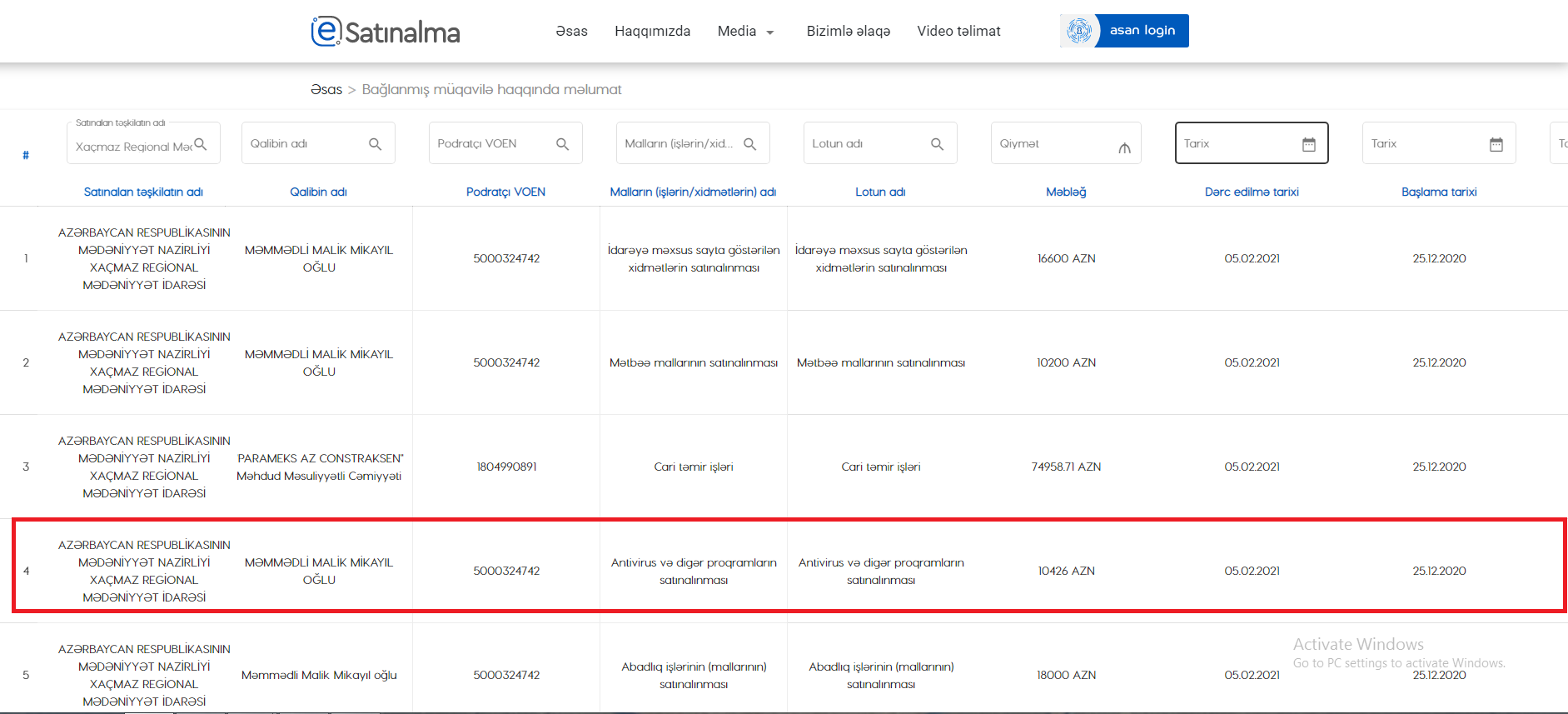Open Bizimlə əlaqə page
Viewport: 1568px width, 714px height.
(848, 32)
